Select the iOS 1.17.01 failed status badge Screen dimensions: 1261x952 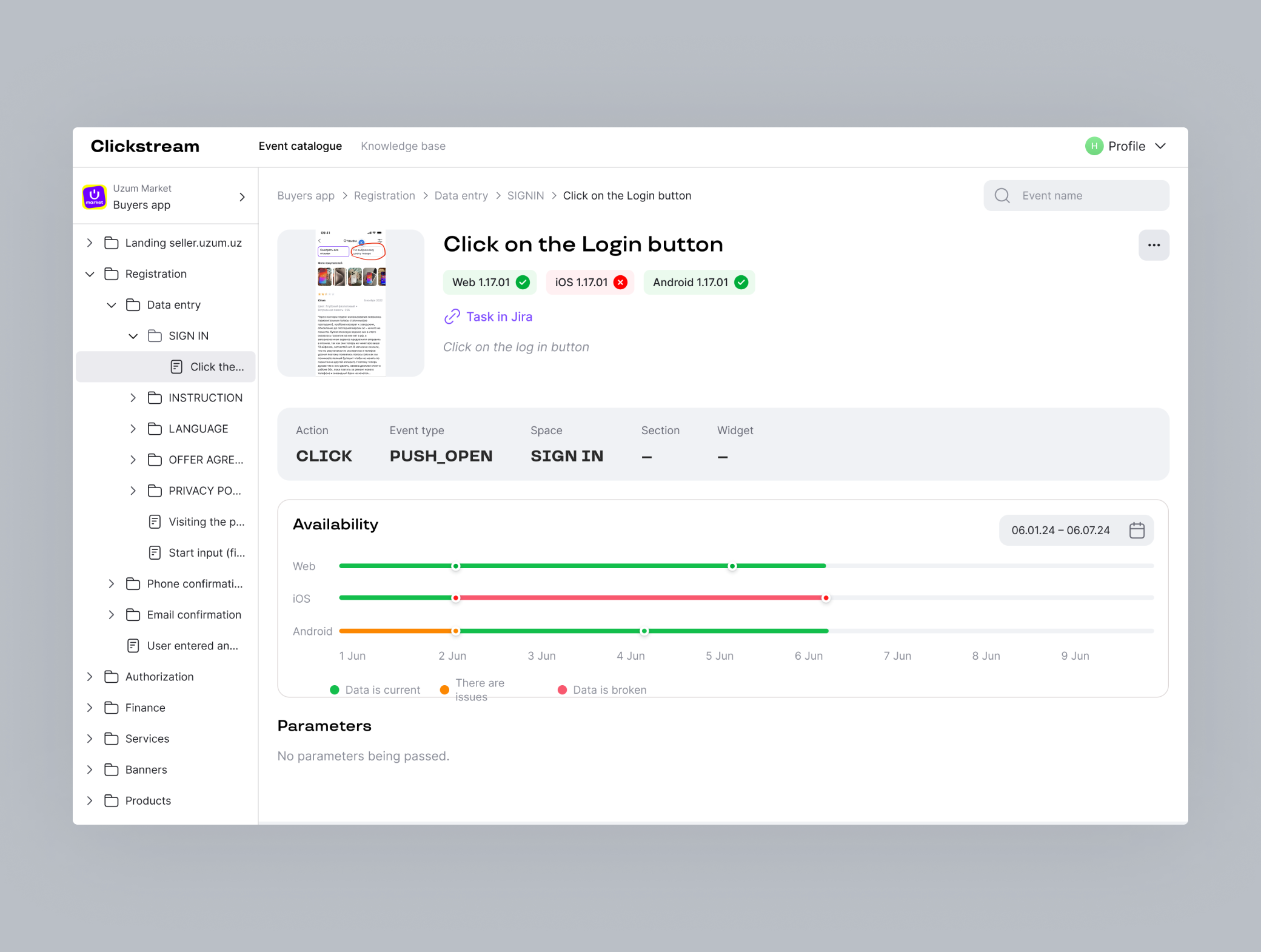click(590, 283)
